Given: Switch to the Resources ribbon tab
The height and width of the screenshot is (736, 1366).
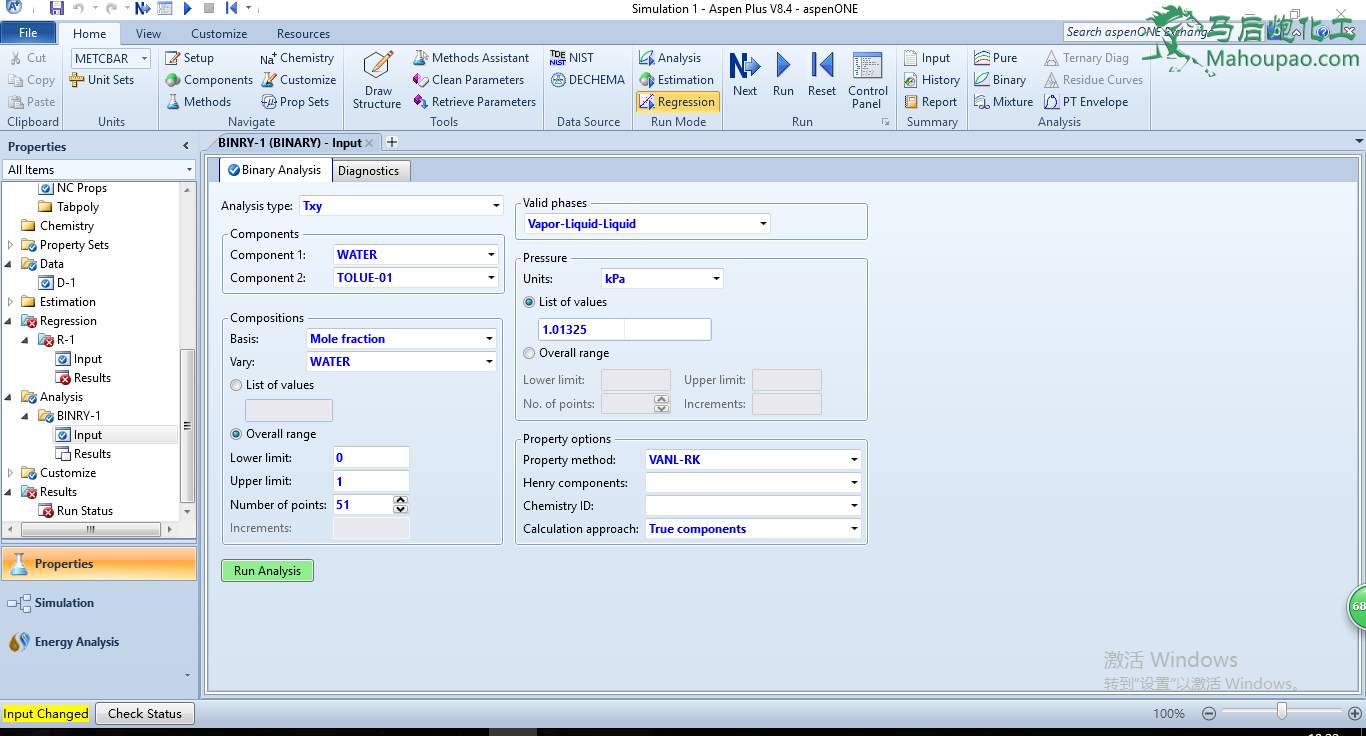Looking at the screenshot, I should [303, 34].
